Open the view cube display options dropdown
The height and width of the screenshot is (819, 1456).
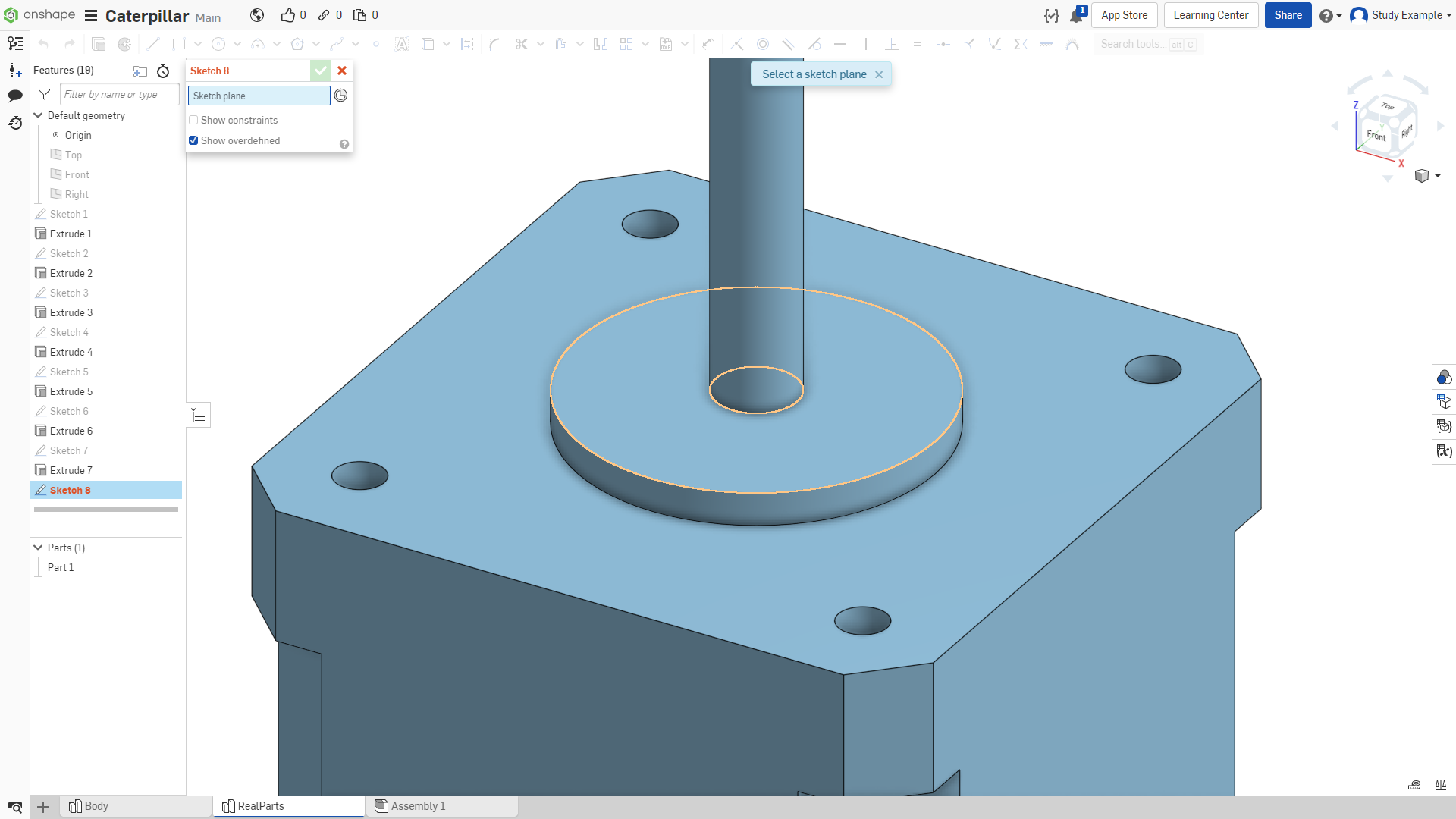pos(1438,176)
